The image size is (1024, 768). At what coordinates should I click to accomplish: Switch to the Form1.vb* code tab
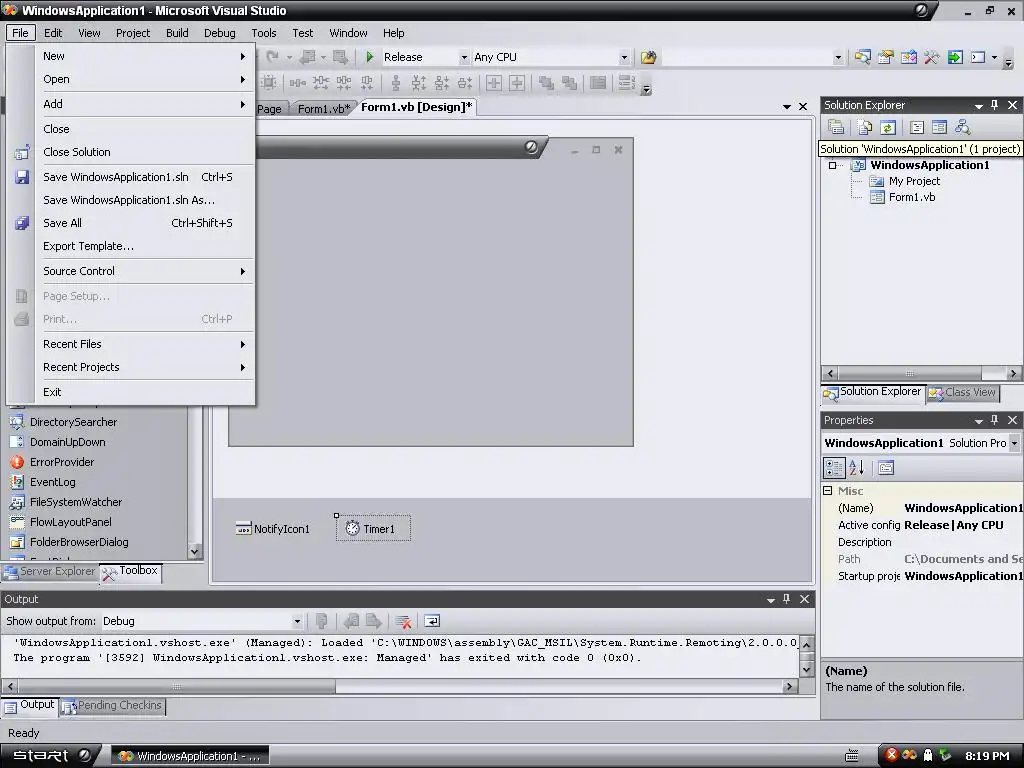point(323,108)
